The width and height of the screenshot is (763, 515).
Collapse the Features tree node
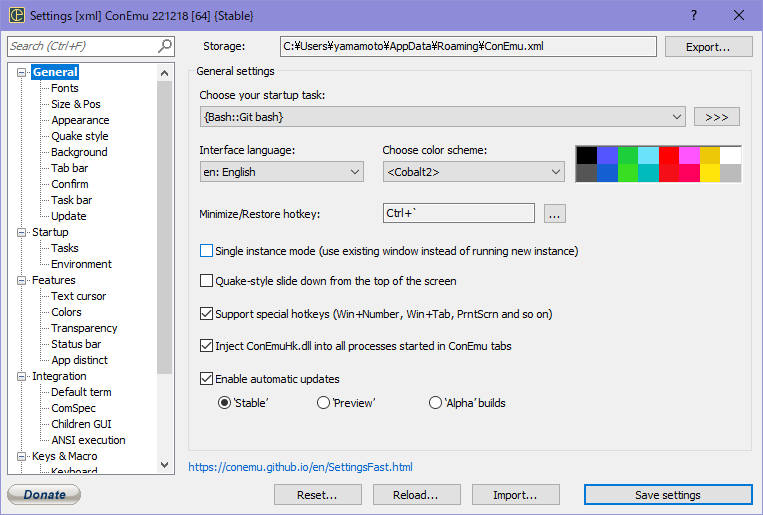(21, 280)
